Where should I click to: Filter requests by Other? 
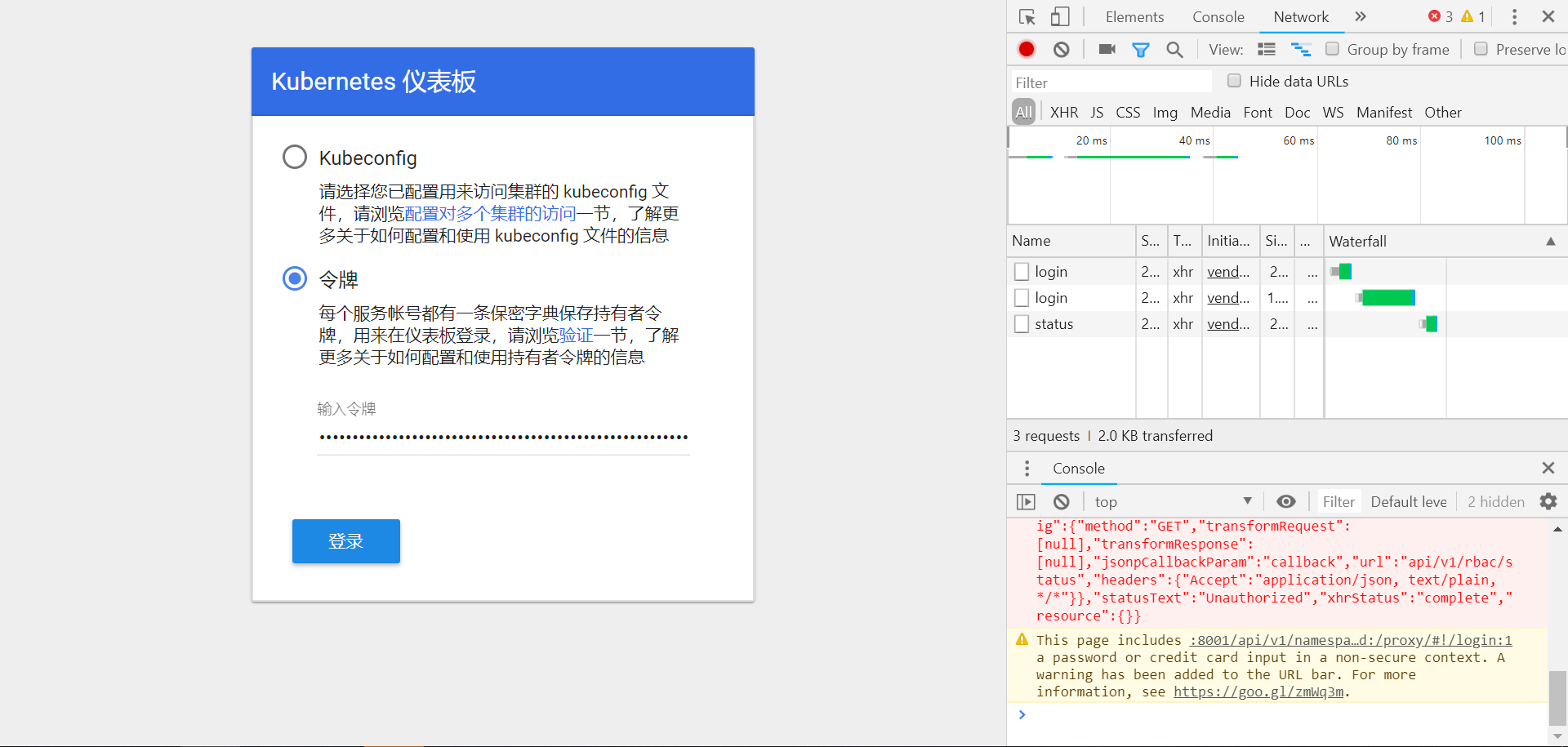click(1443, 113)
